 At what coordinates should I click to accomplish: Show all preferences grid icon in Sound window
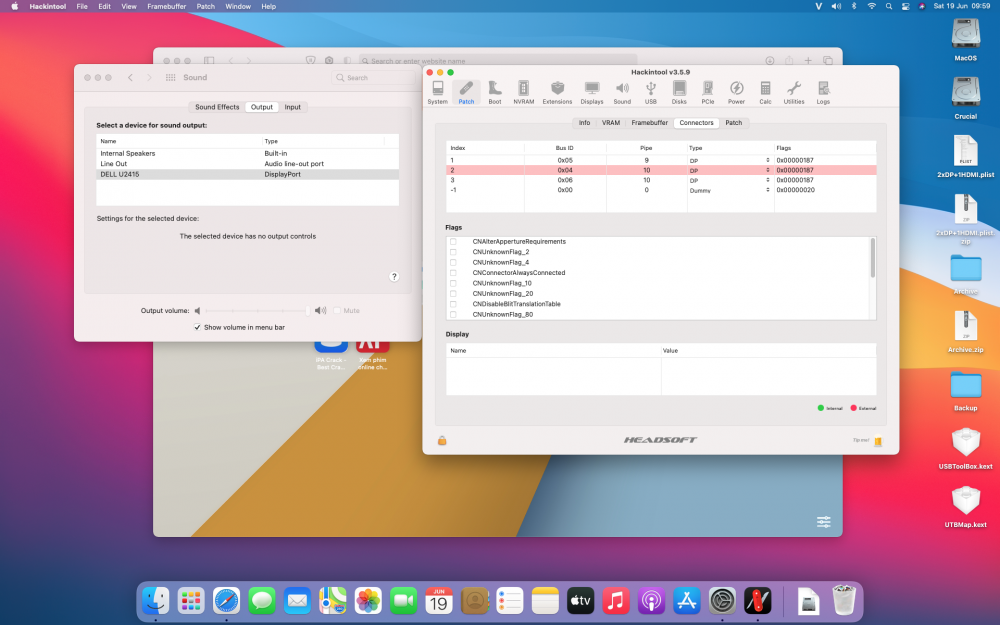click(170, 77)
